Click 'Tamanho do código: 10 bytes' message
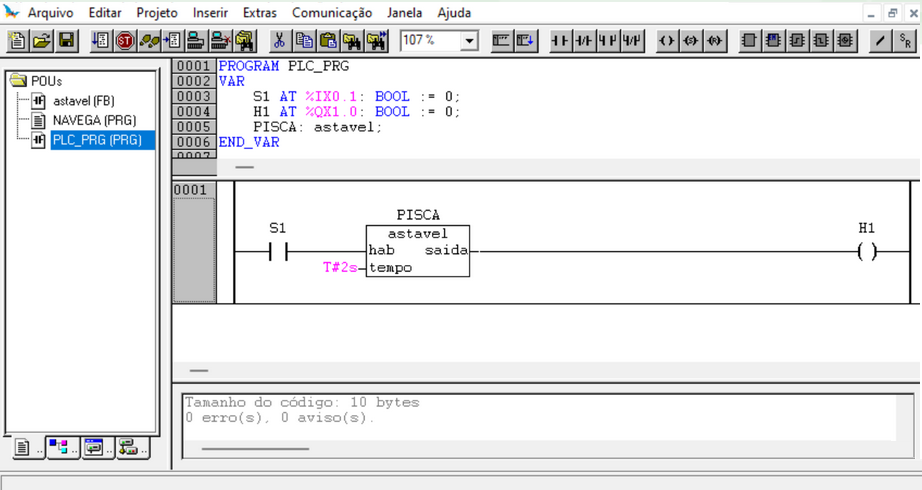This screenshot has width=922, height=490. coord(302,402)
